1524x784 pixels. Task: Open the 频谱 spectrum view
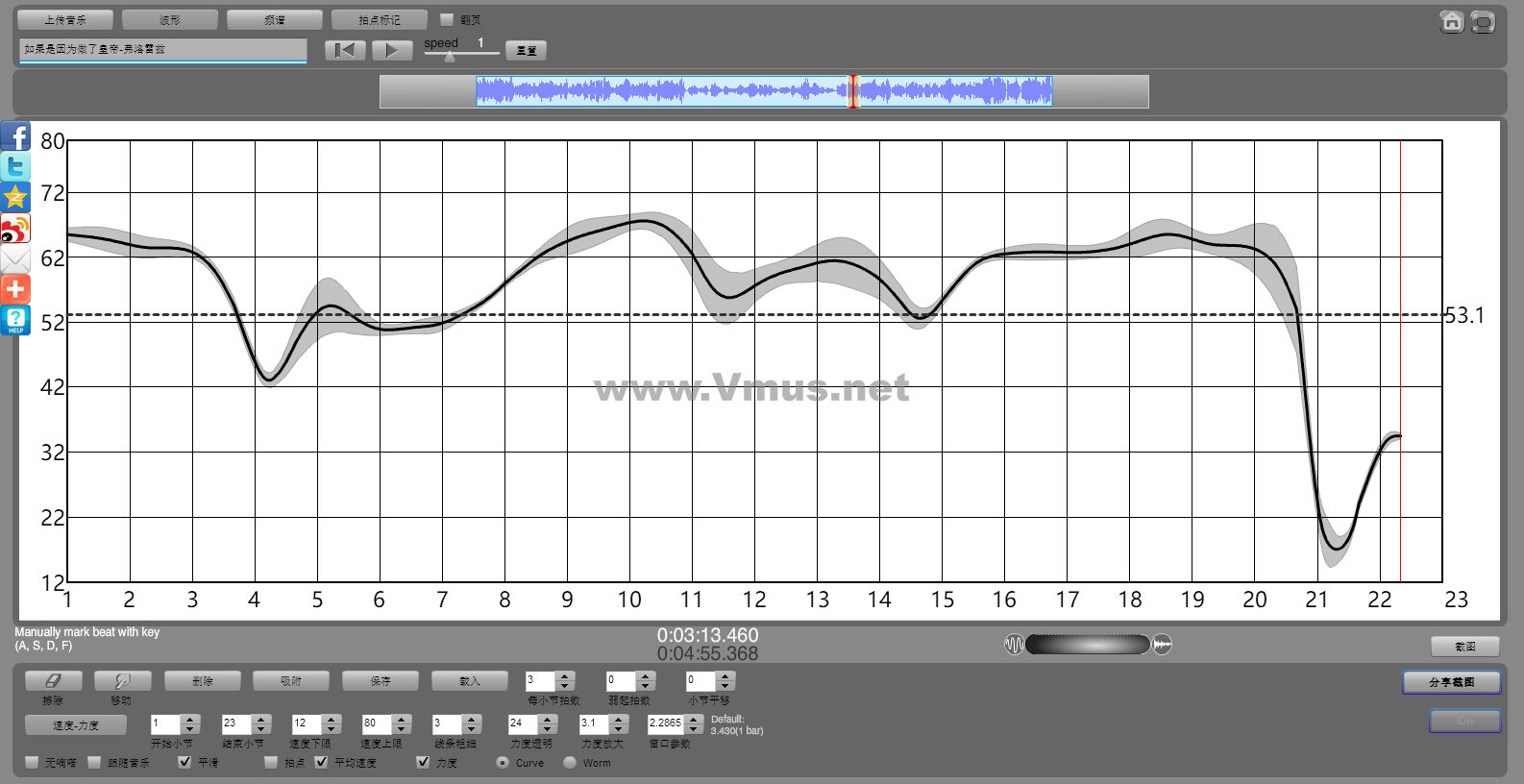click(x=275, y=19)
